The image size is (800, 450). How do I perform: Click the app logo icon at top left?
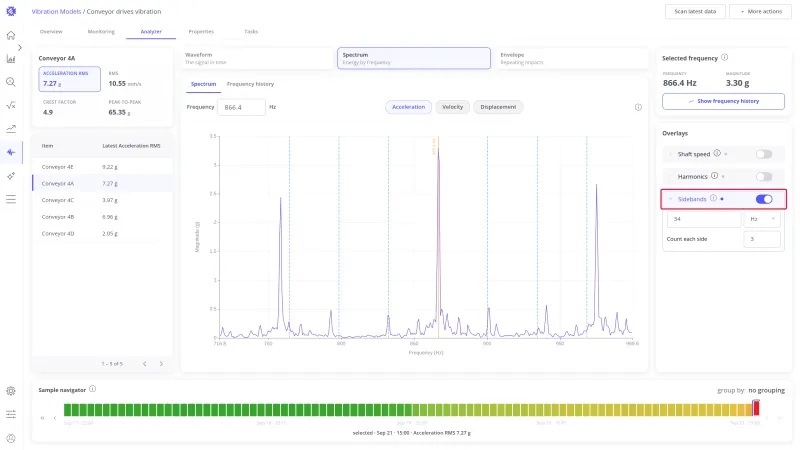11,11
